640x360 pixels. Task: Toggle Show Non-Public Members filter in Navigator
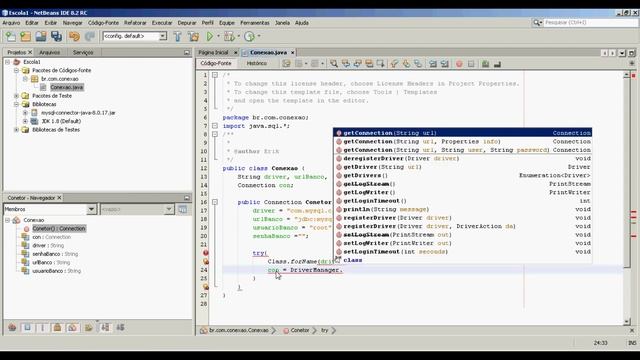tap(57, 327)
